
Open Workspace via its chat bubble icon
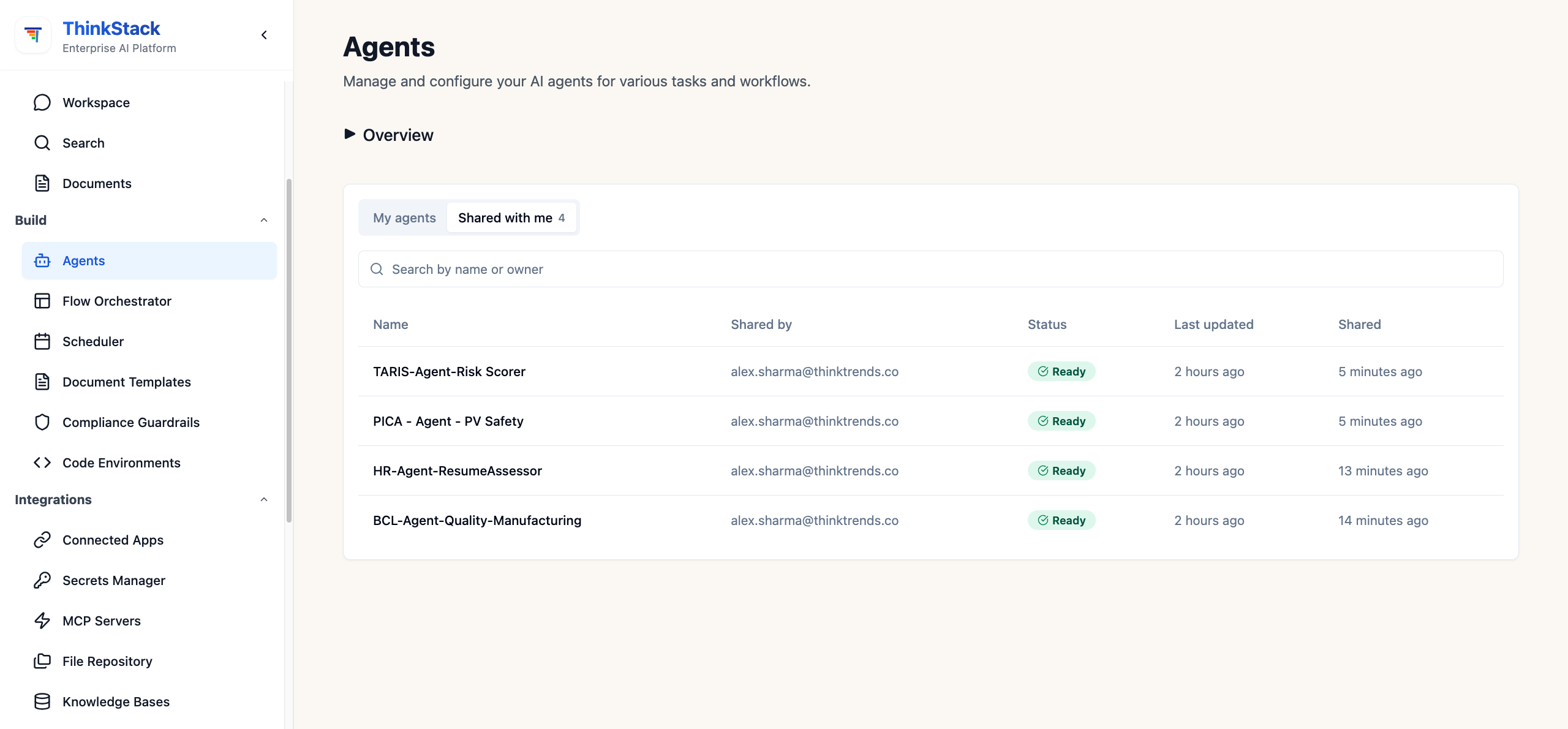click(x=42, y=102)
